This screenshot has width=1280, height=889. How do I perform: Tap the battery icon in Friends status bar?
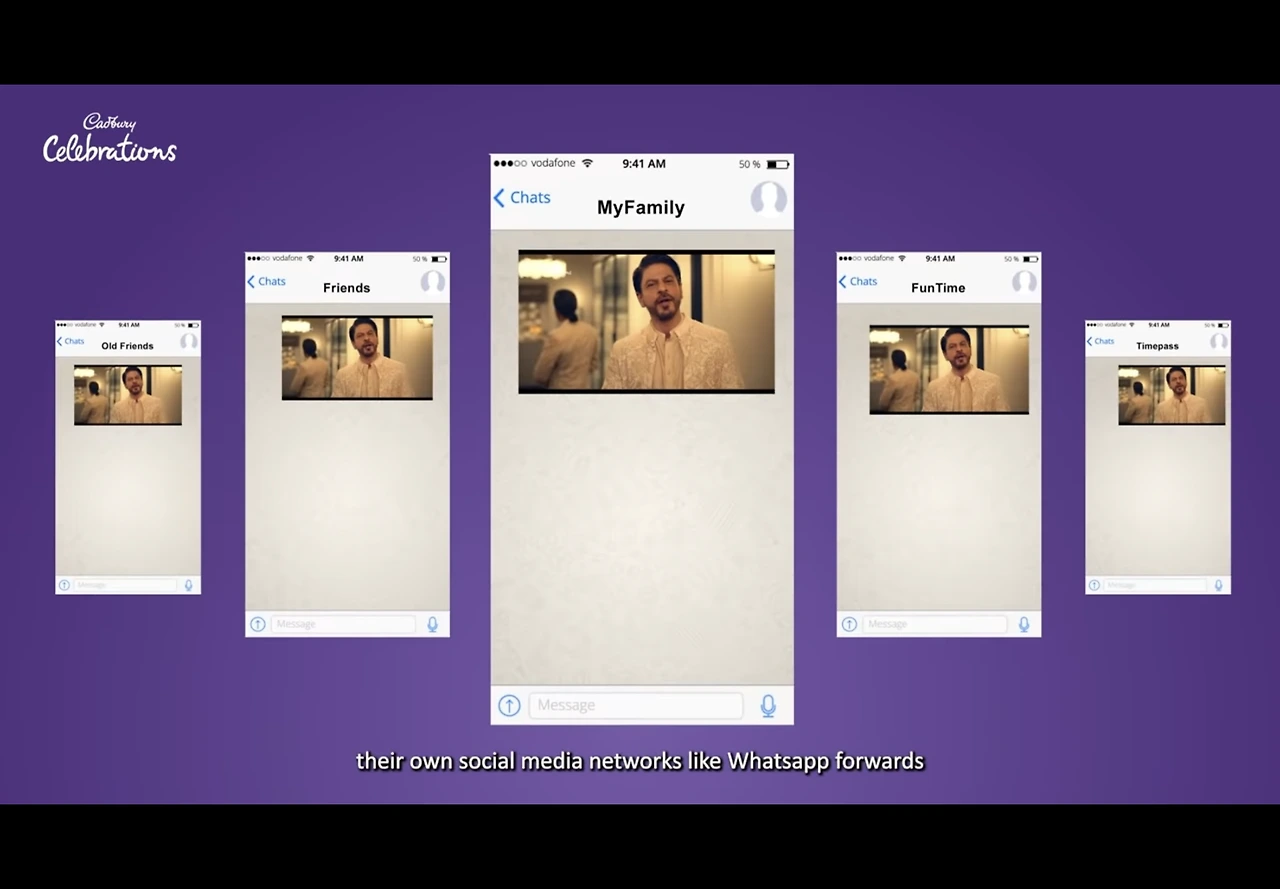(x=439, y=259)
